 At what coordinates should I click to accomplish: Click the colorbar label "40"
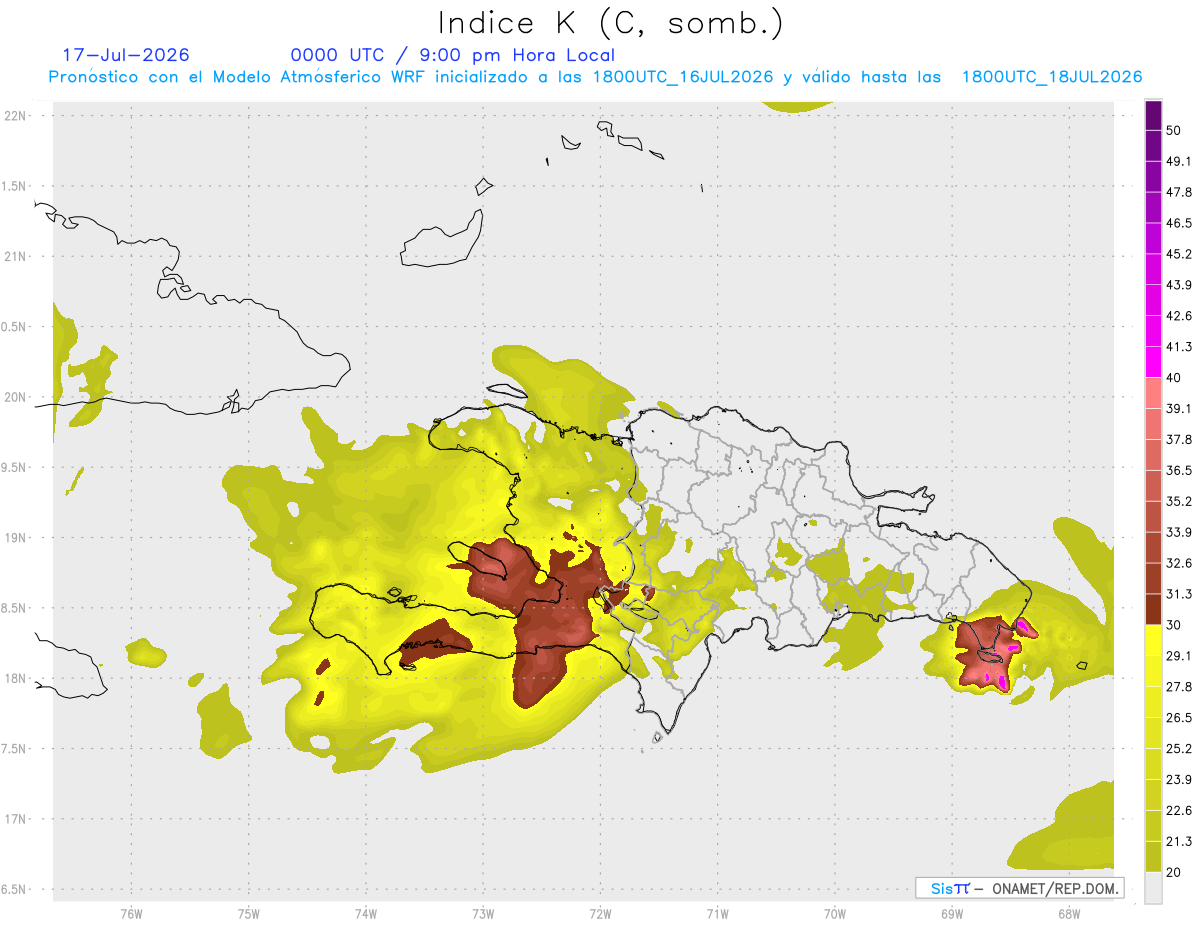pyautogui.click(x=1174, y=378)
